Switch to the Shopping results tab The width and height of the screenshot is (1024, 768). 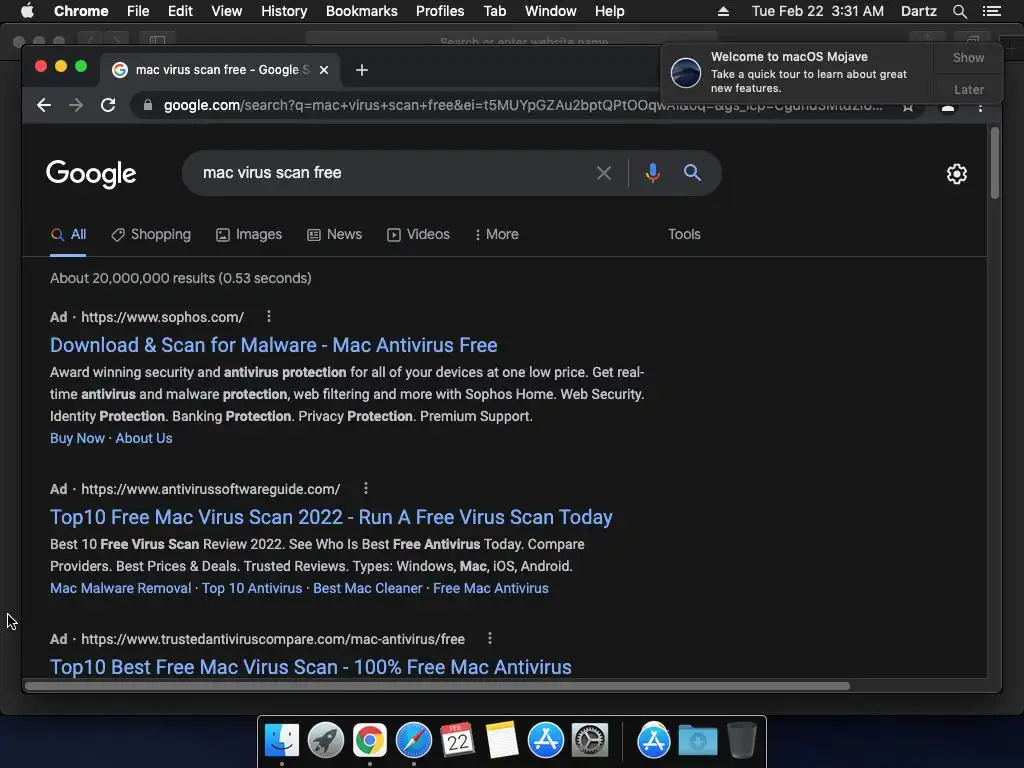point(151,234)
